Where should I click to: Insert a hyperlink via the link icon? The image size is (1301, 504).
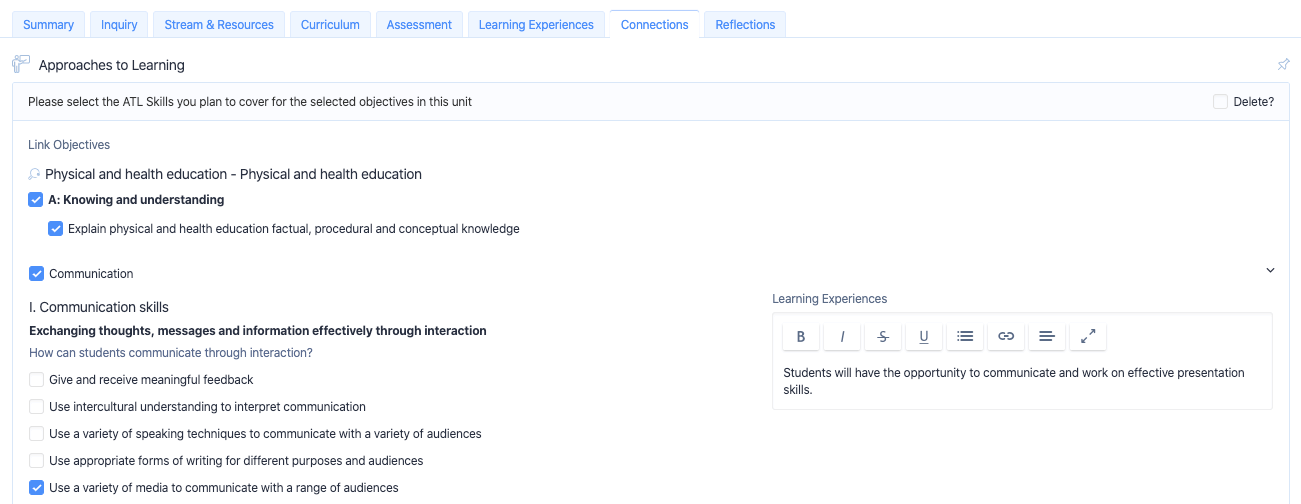pos(1006,337)
